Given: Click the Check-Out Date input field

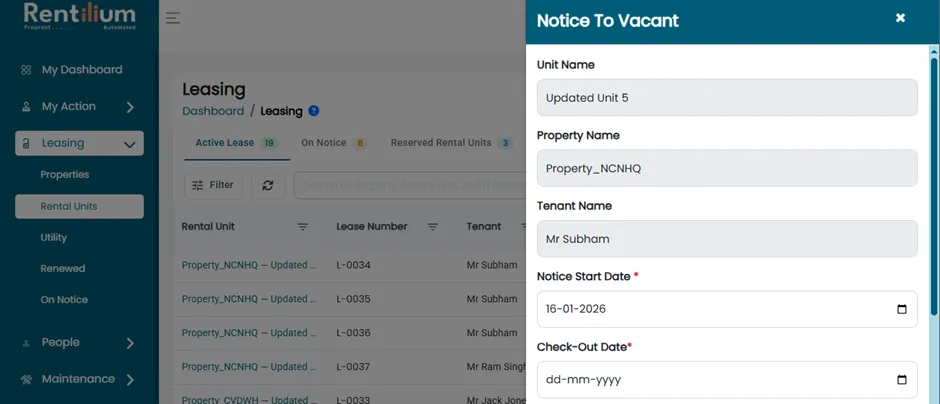Looking at the screenshot, I should [x=727, y=380].
